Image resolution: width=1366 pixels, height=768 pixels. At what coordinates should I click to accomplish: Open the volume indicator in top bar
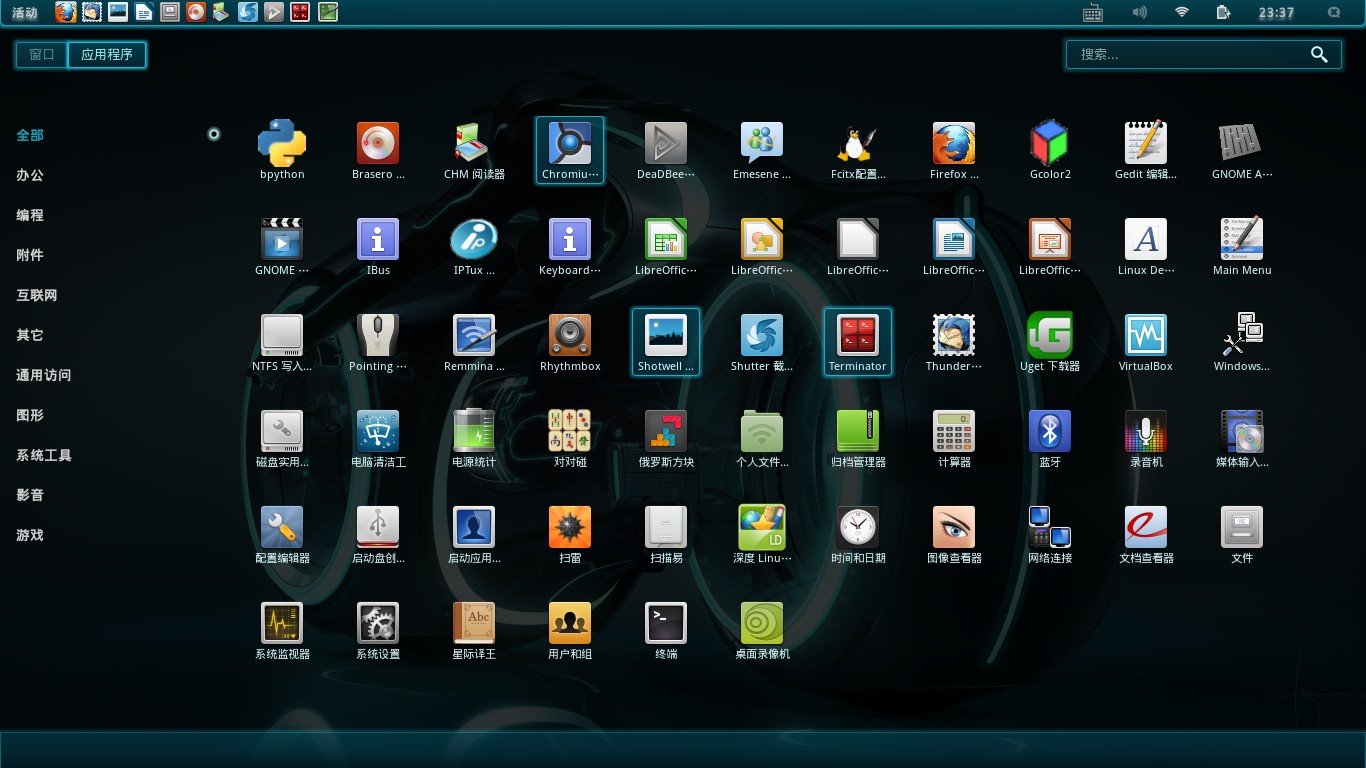pos(1139,12)
